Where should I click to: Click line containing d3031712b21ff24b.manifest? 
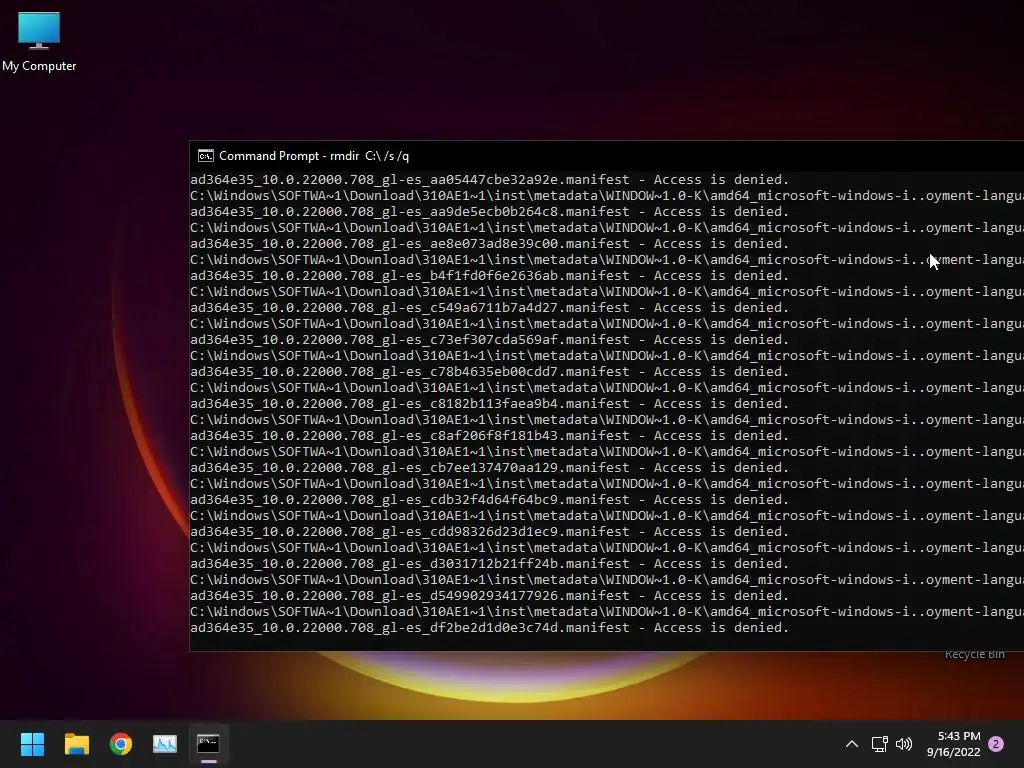[490, 564]
